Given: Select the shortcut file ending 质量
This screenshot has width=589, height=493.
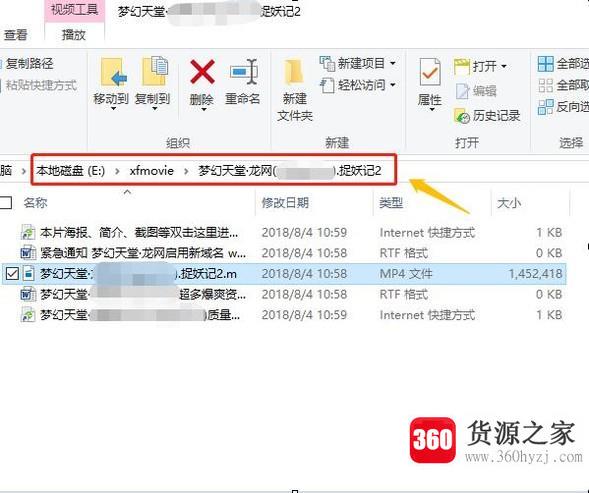Looking at the screenshot, I should [140, 315].
